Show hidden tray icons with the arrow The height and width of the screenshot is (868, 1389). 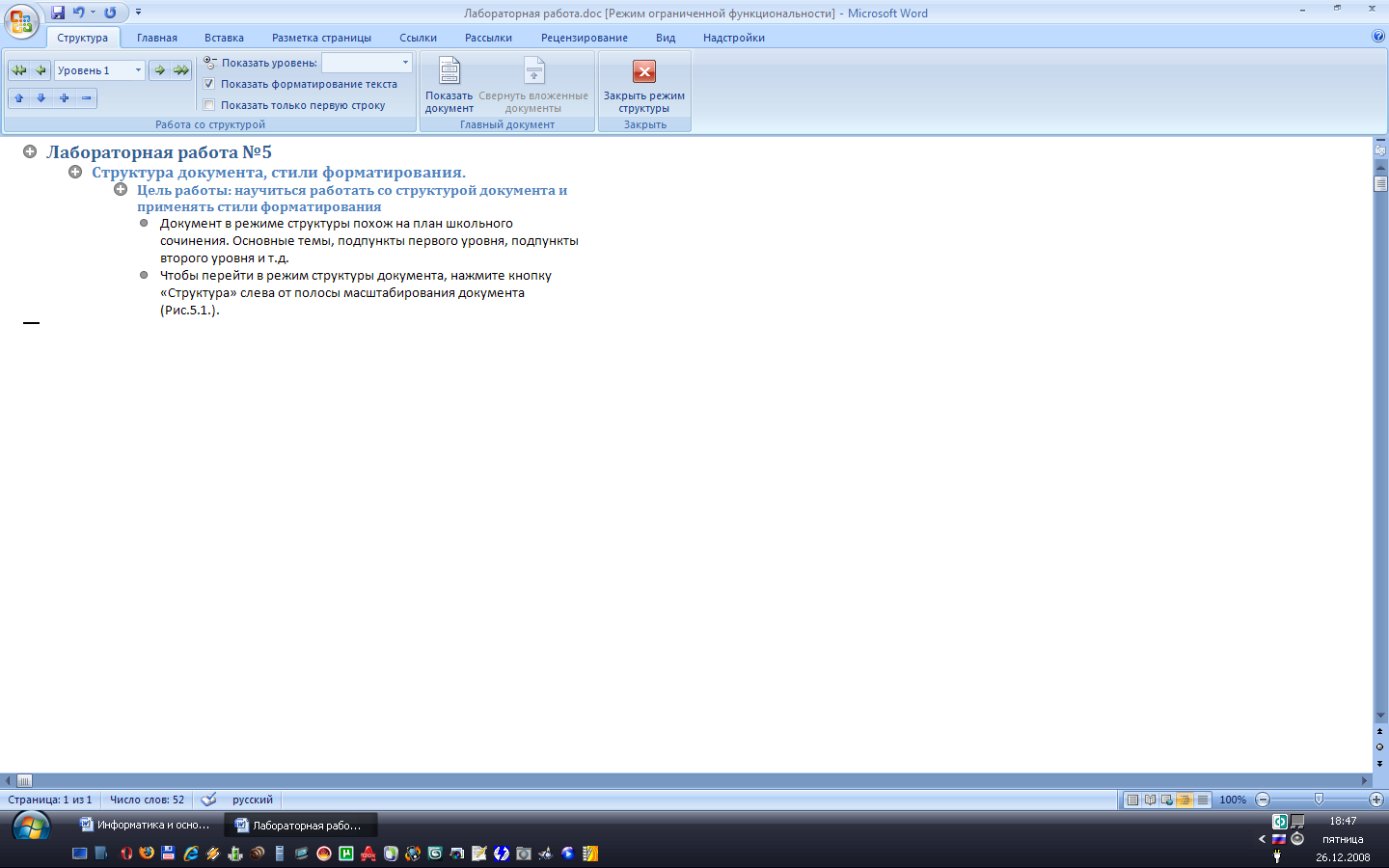(1262, 839)
